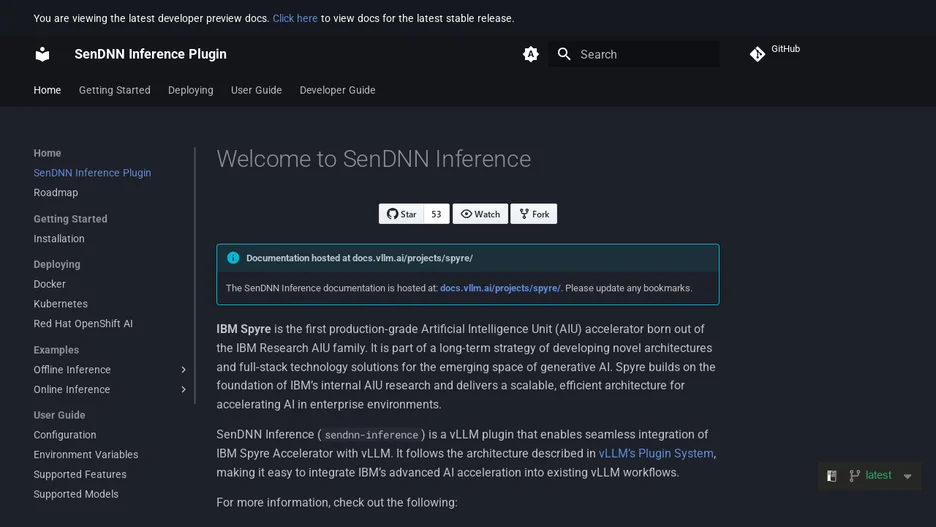
Task: Open the Kubernetes sidebar page
Action: click(x=60, y=304)
